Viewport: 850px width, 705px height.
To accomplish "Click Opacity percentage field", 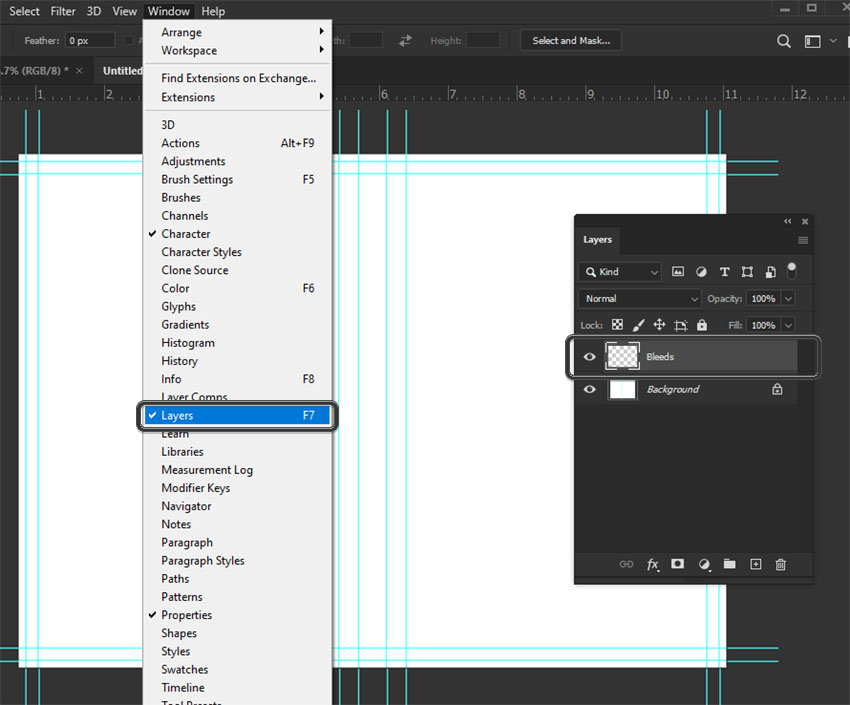I will click(x=763, y=299).
